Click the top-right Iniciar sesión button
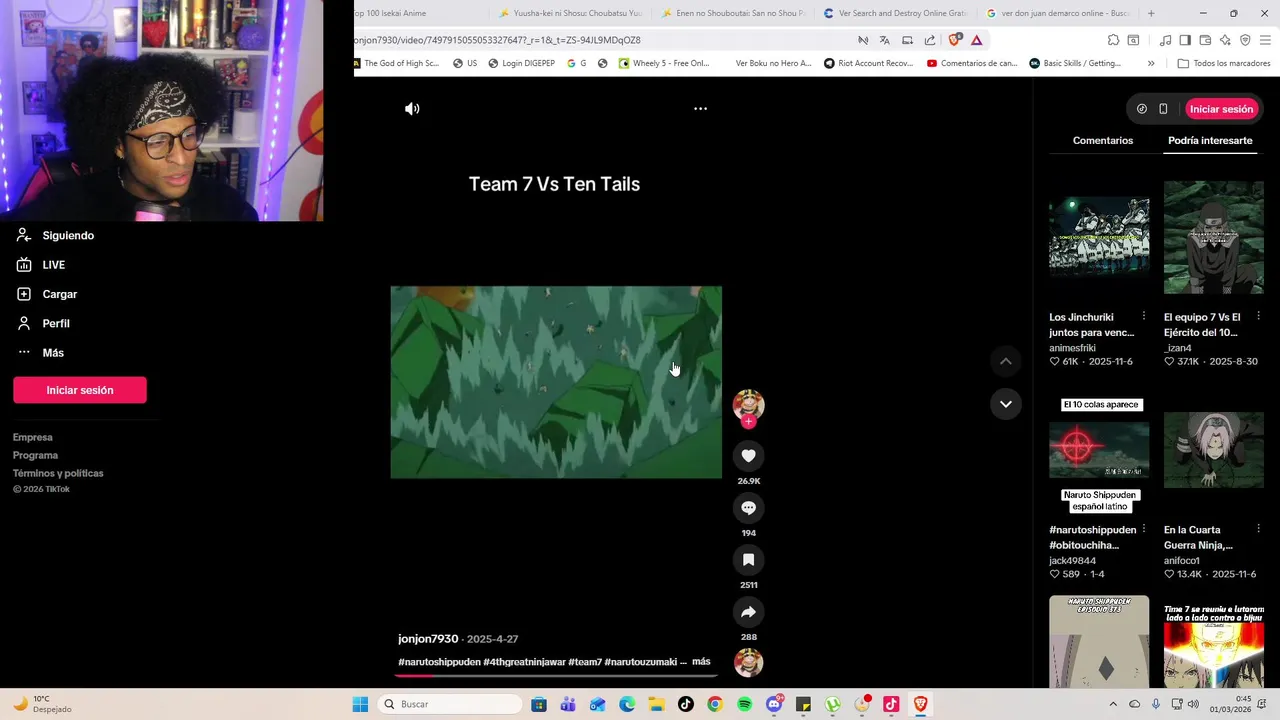Image resolution: width=1280 pixels, height=720 pixels. tap(1221, 109)
